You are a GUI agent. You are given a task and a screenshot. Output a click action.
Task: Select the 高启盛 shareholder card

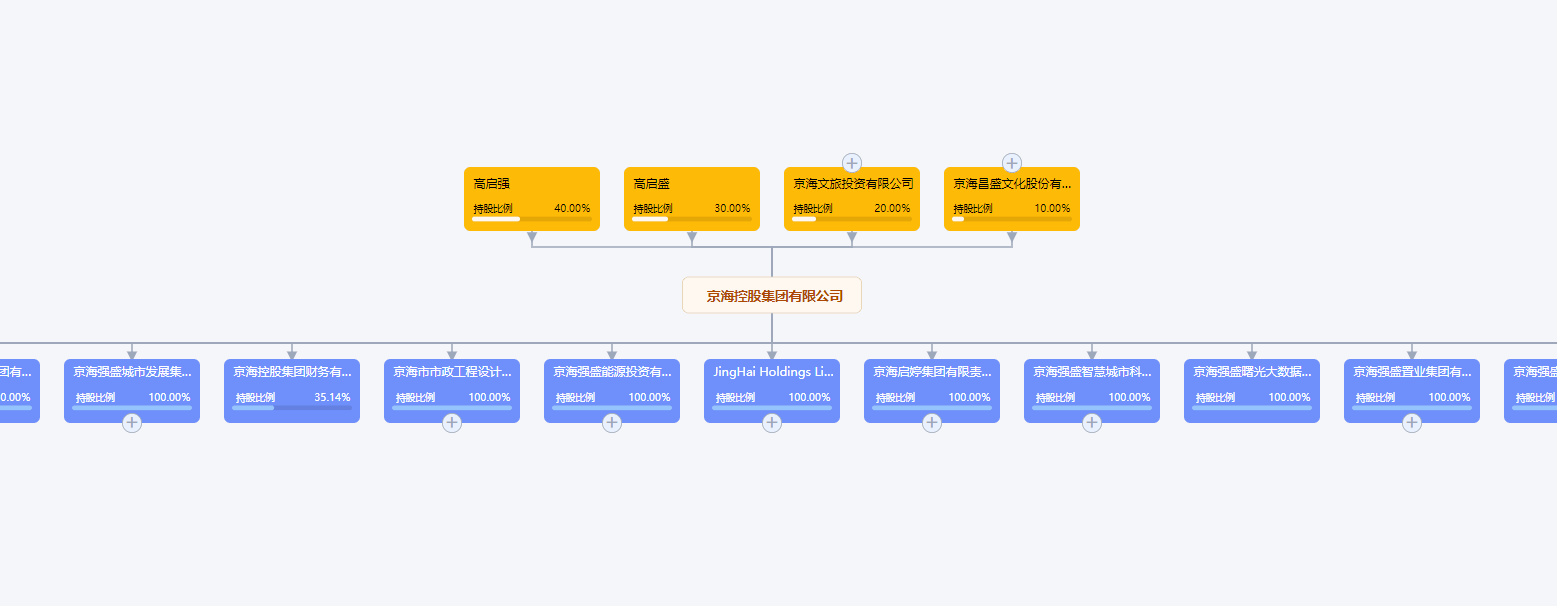(x=691, y=198)
